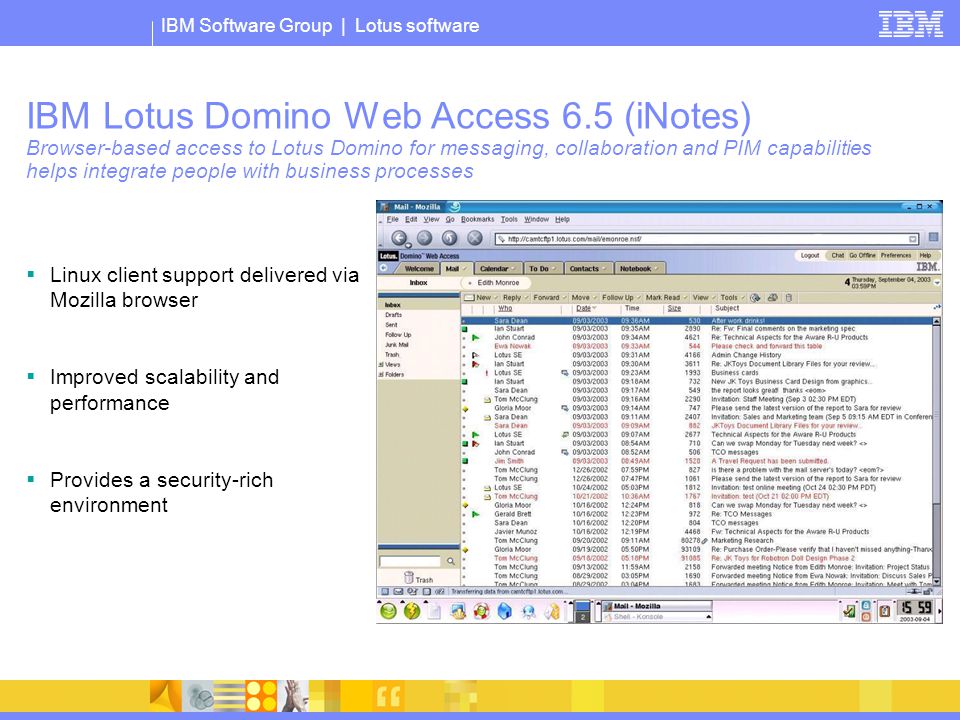Sort messages by the Size column header
The height and width of the screenshot is (720, 960).
[x=674, y=309]
